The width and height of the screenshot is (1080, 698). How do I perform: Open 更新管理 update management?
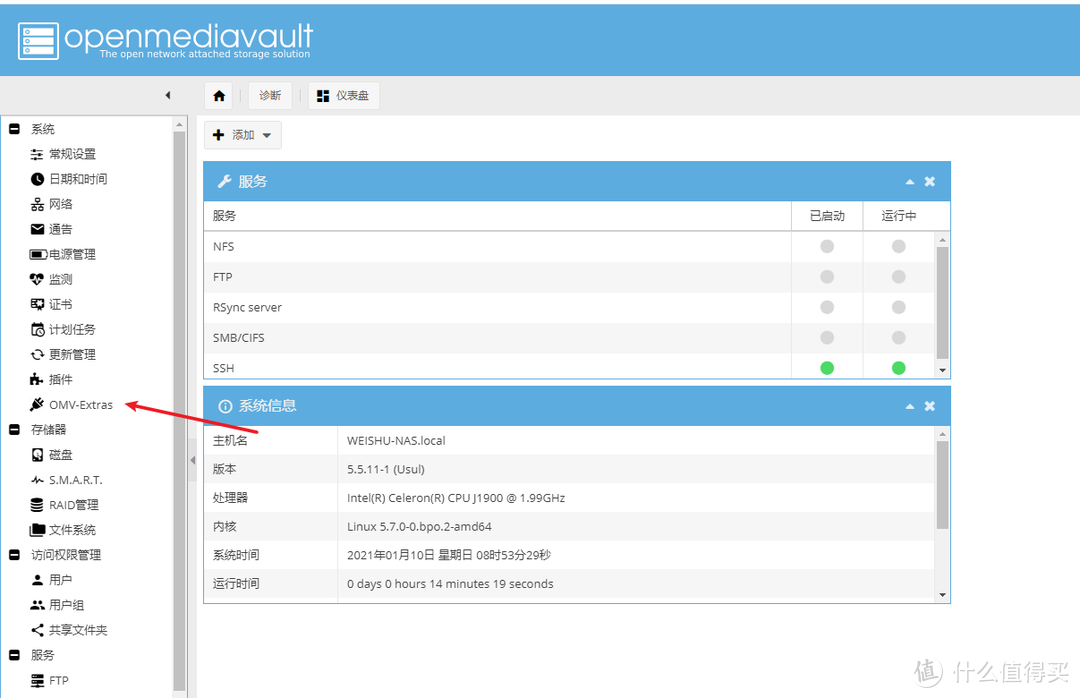click(72, 354)
